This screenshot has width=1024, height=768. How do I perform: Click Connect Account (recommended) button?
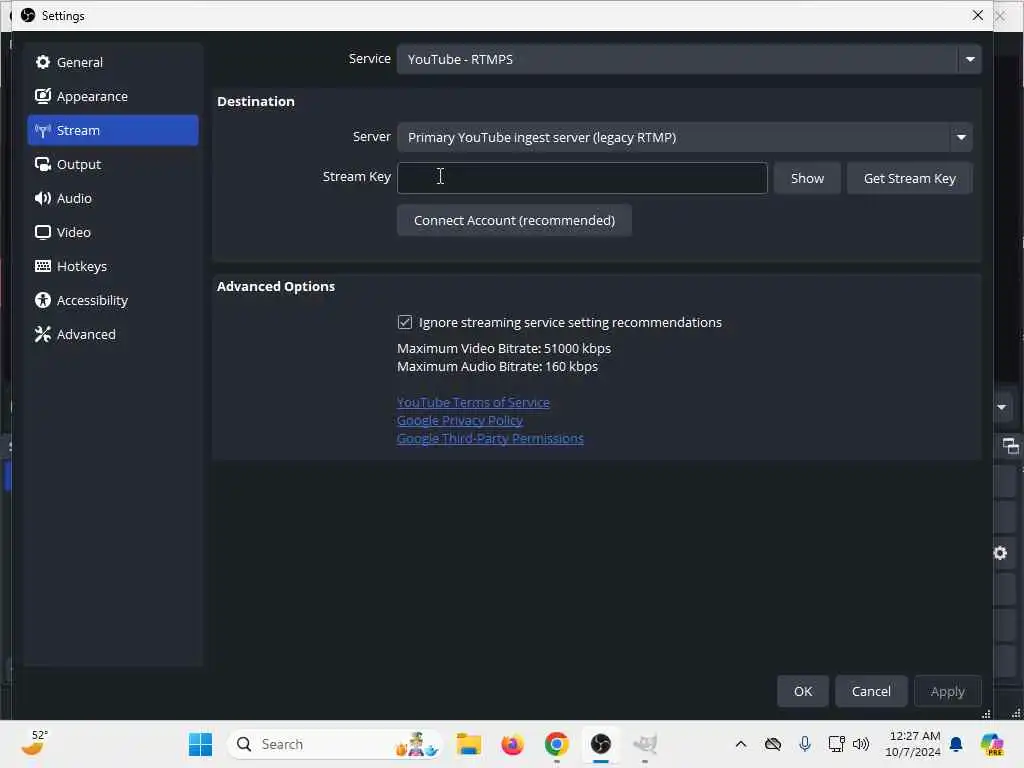click(x=514, y=220)
